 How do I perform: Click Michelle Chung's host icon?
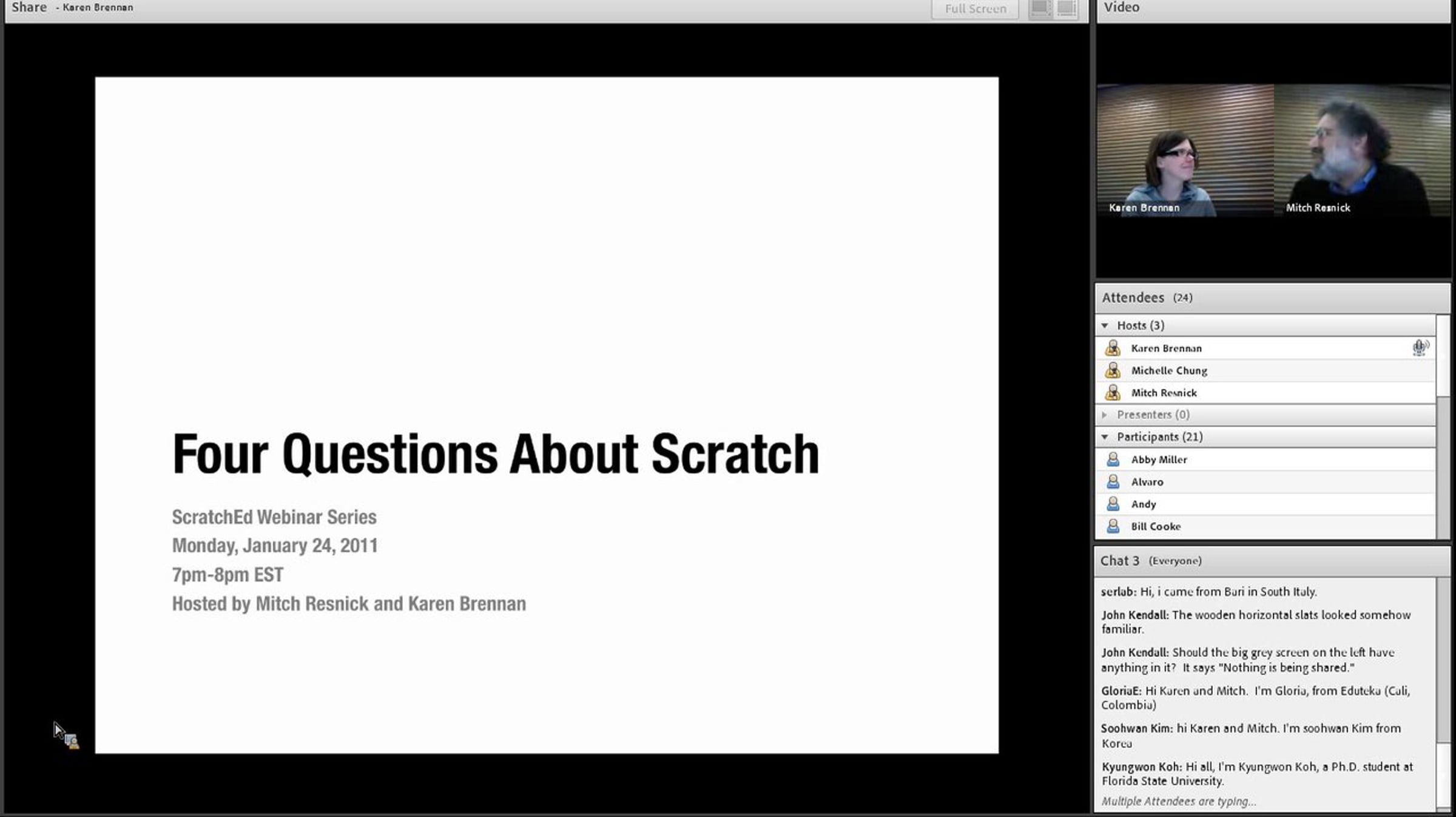[1113, 370]
